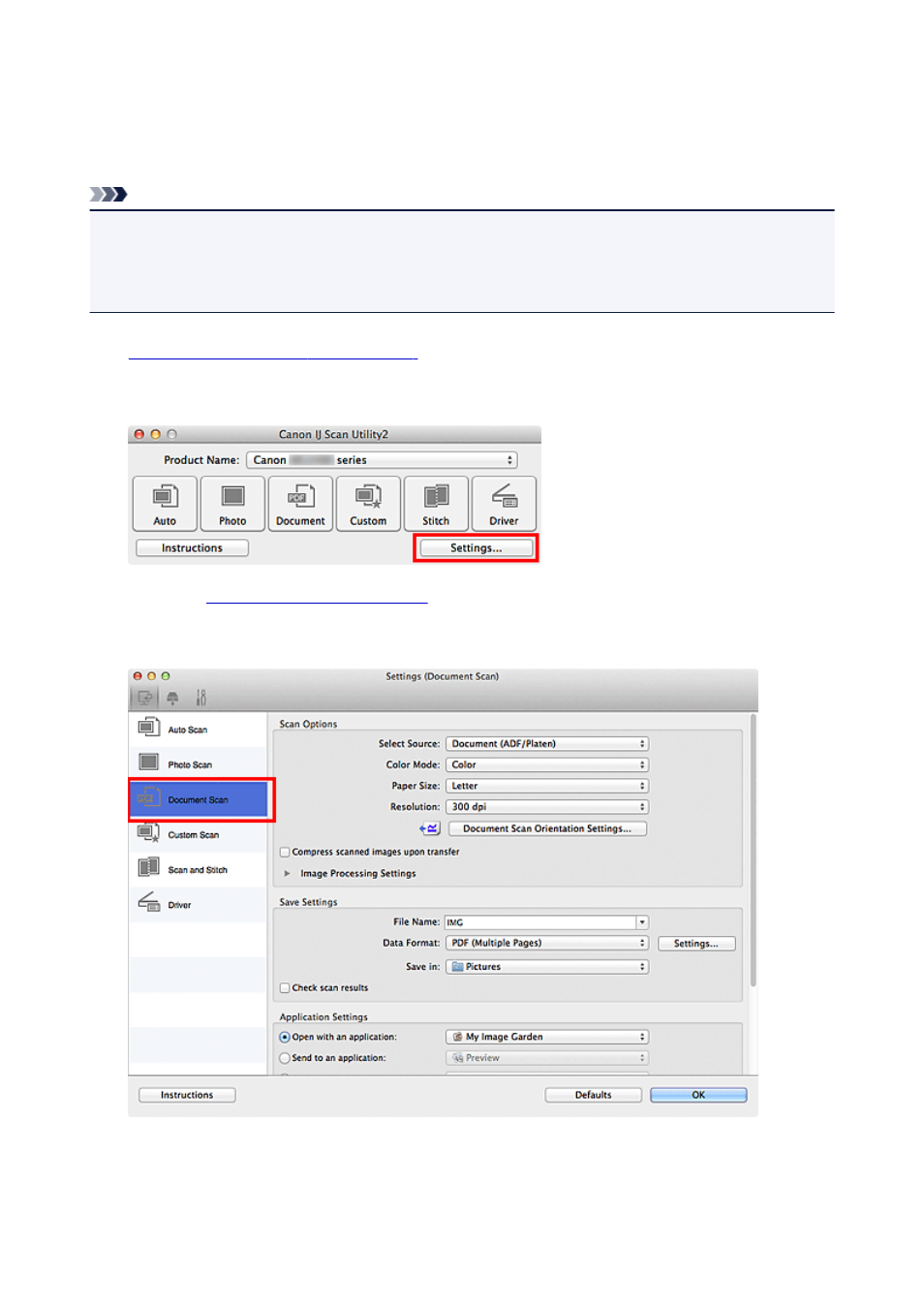Click the settings dialog vertical scrollbar
The image size is (924, 1308).
coord(753,851)
